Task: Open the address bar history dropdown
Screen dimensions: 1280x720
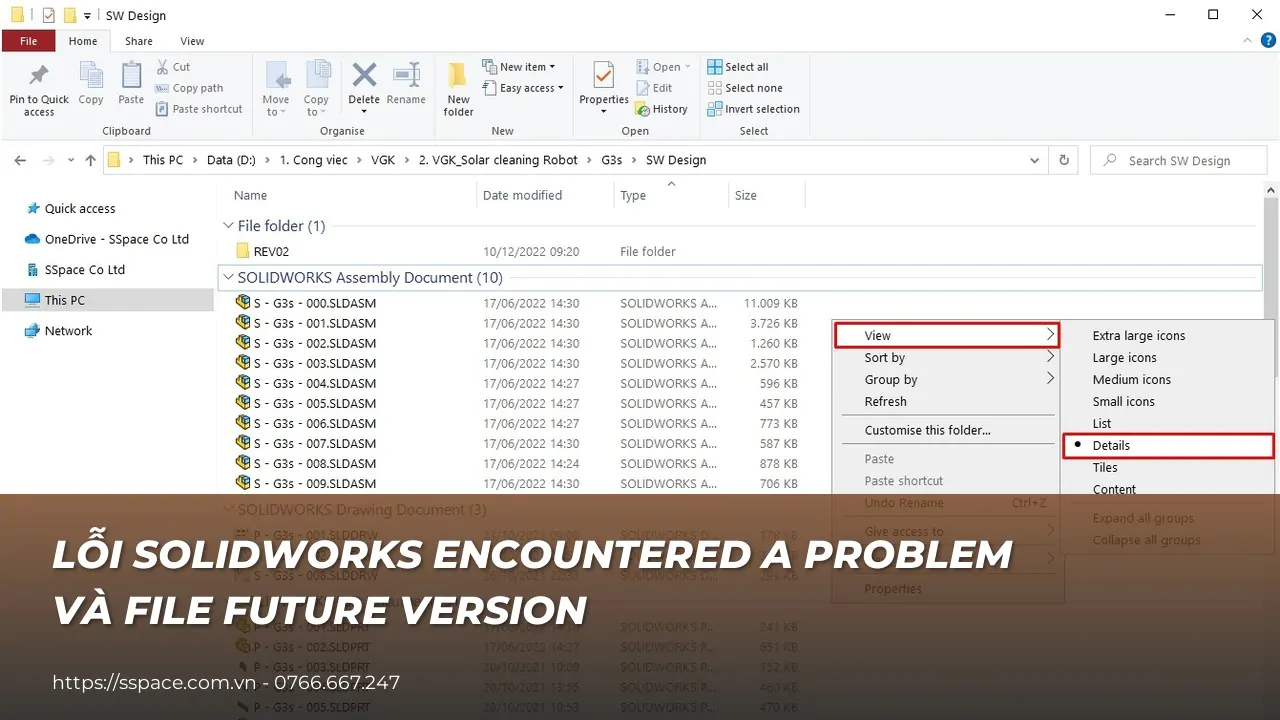Action: 1034,160
